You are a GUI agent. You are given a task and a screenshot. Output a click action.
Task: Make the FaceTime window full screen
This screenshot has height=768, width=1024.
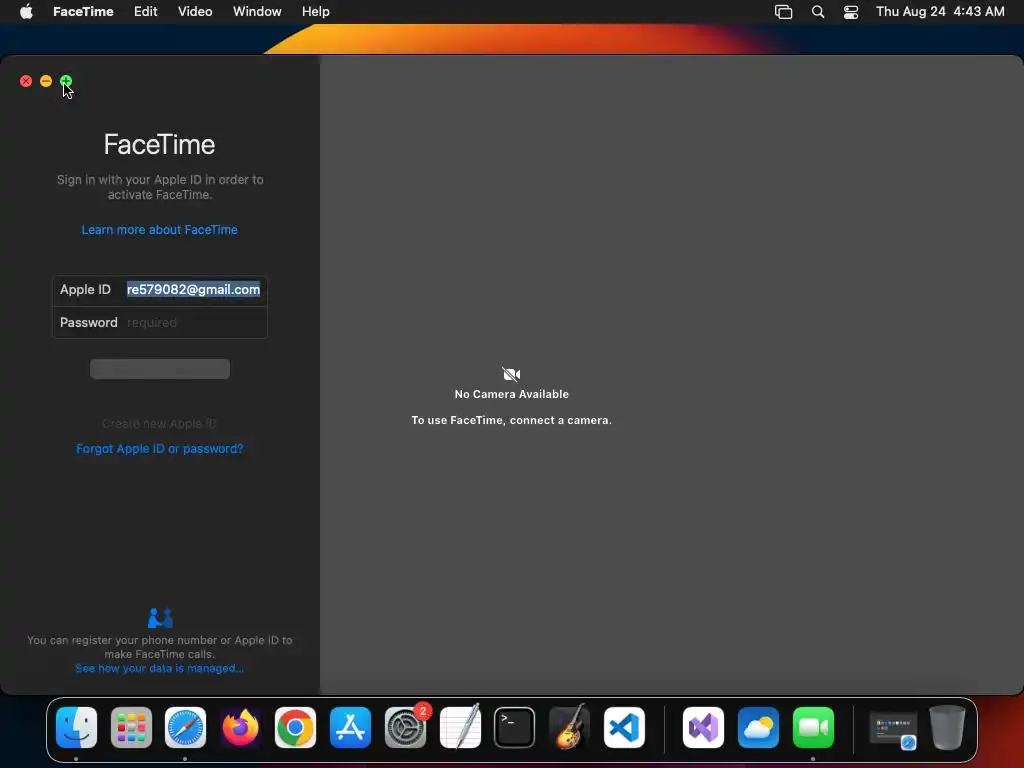pyautogui.click(x=66, y=81)
